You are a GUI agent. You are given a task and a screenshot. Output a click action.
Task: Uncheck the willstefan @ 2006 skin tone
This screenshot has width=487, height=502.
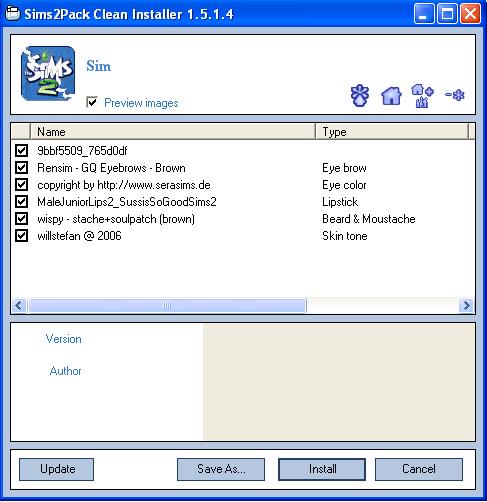[21, 236]
